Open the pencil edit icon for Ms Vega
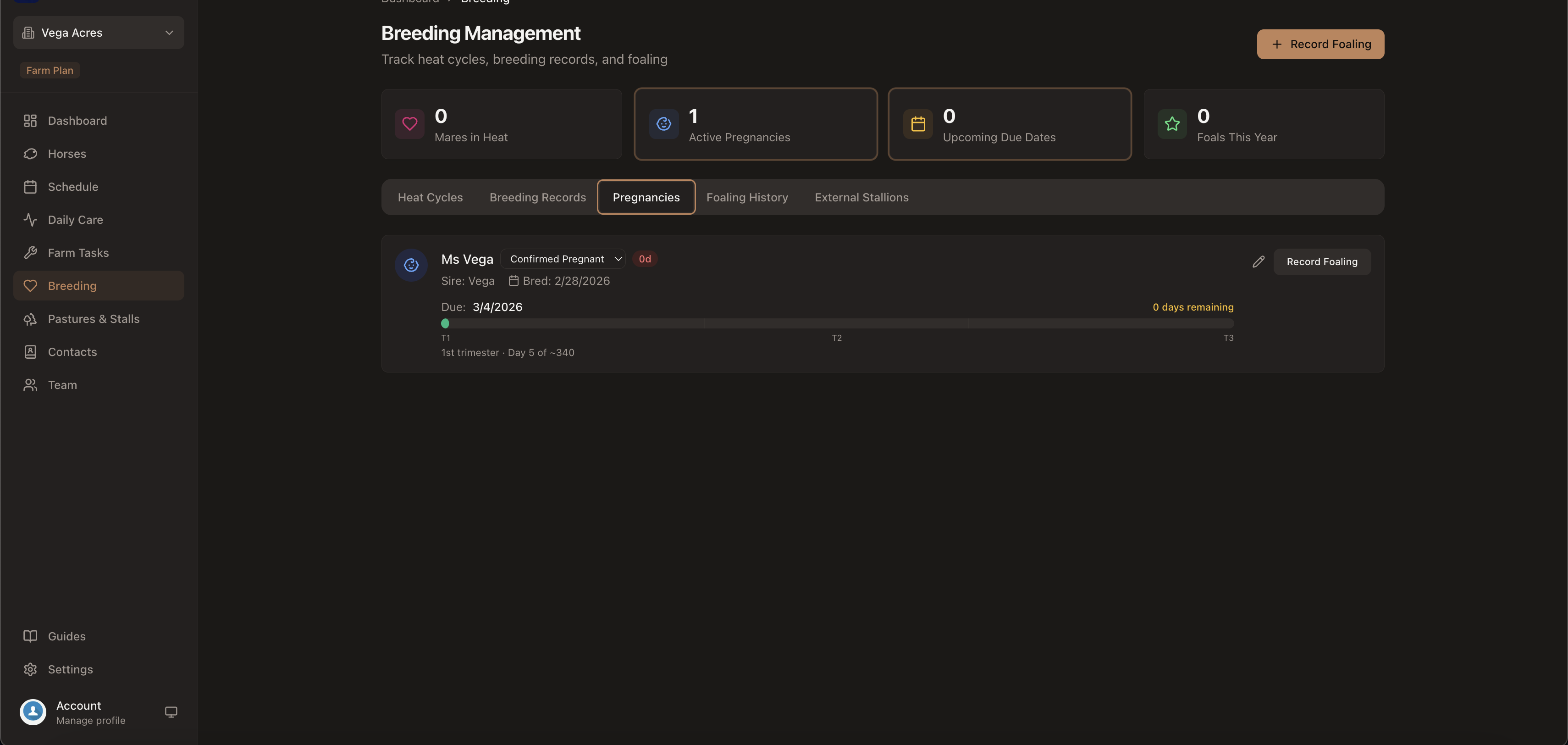 coord(1259,261)
